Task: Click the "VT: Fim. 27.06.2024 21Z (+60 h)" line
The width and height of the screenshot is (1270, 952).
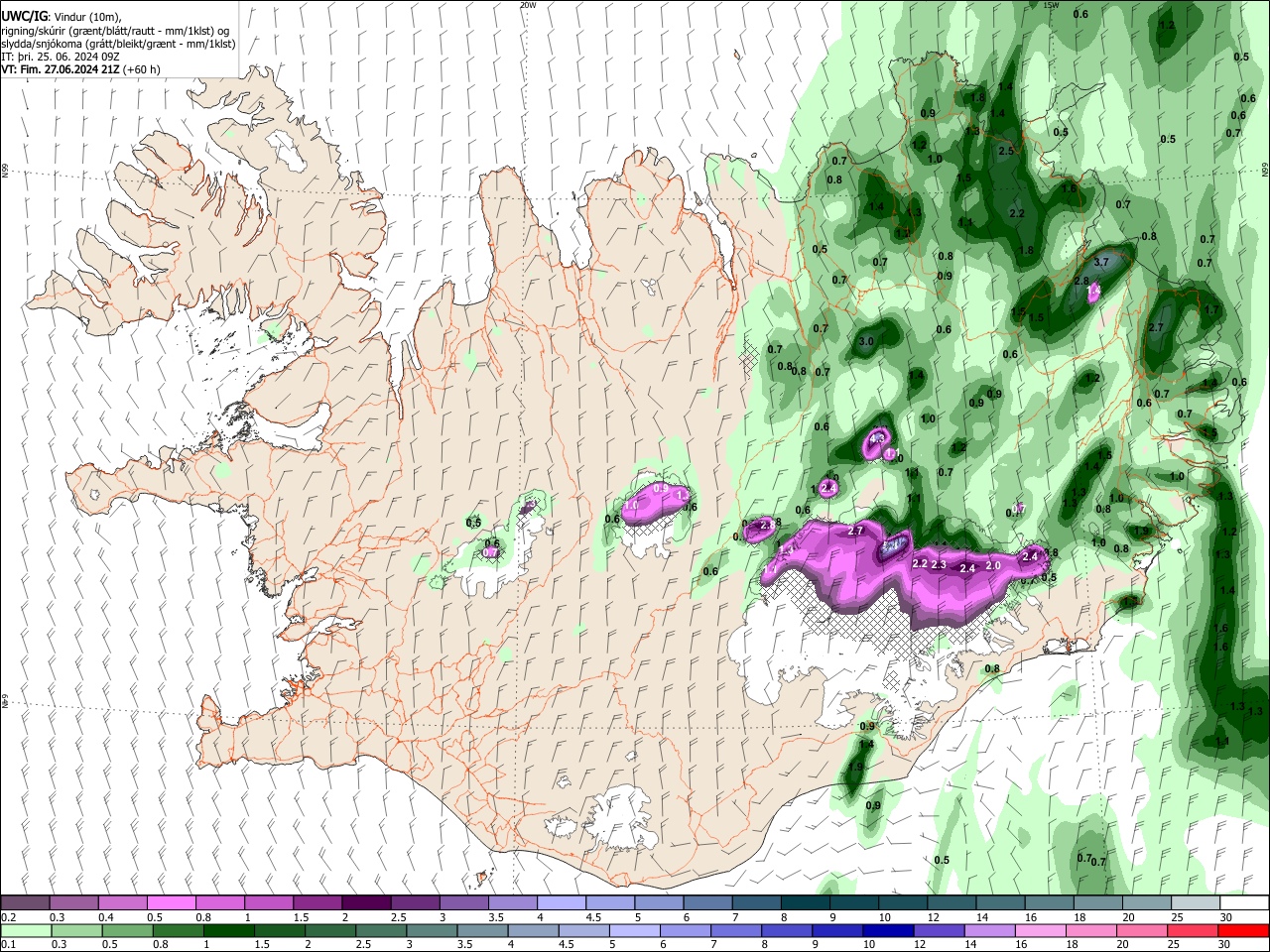Action: (x=80, y=69)
